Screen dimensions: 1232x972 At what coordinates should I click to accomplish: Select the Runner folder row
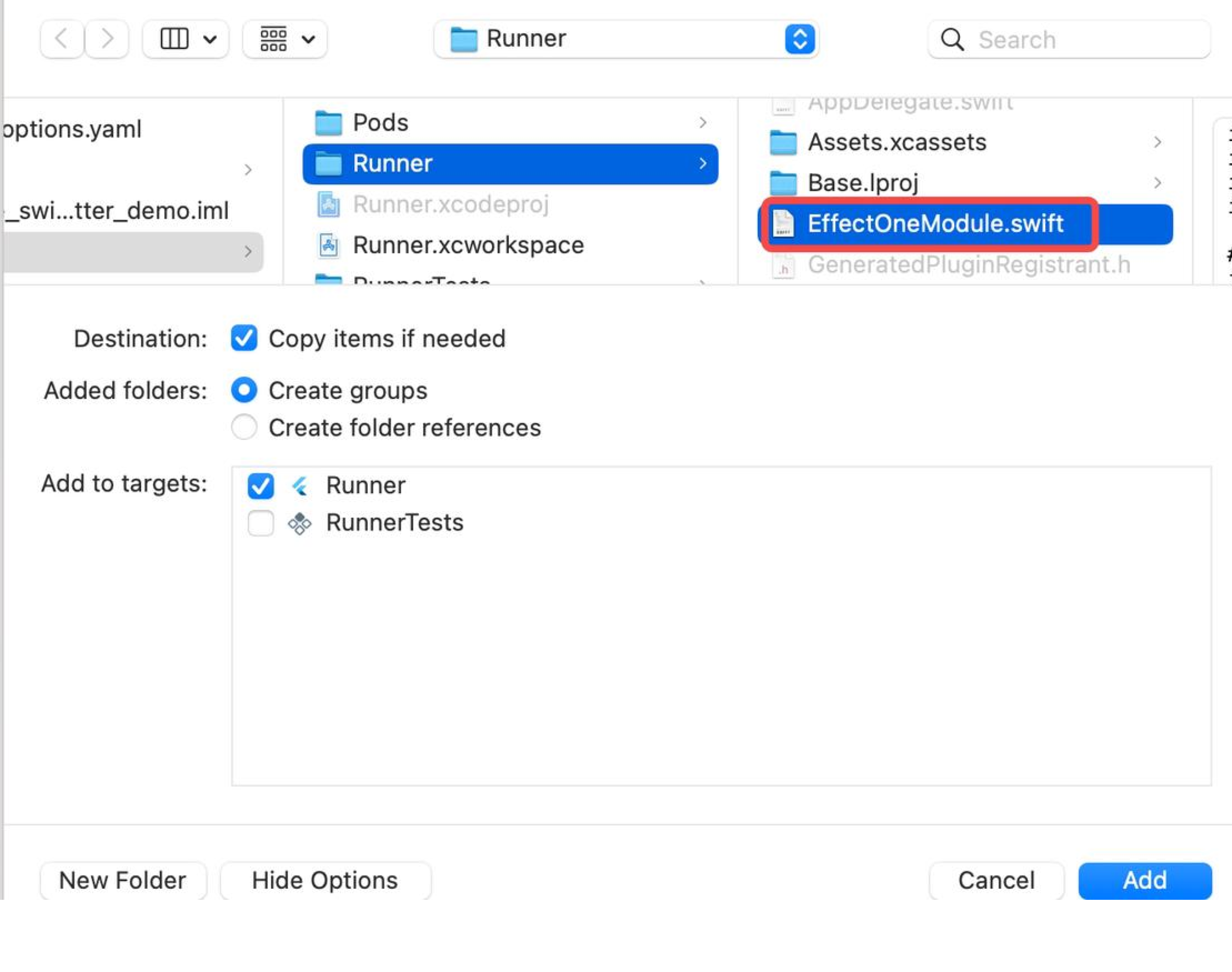click(x=510, y=164)
